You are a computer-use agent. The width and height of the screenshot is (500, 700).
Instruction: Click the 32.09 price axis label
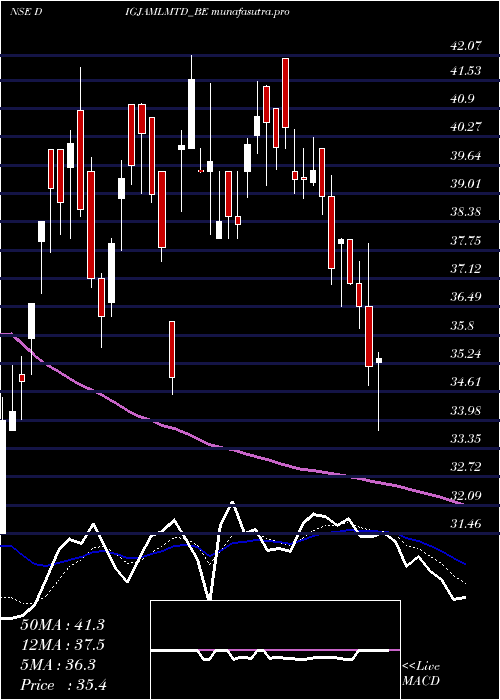coord(467,496)
